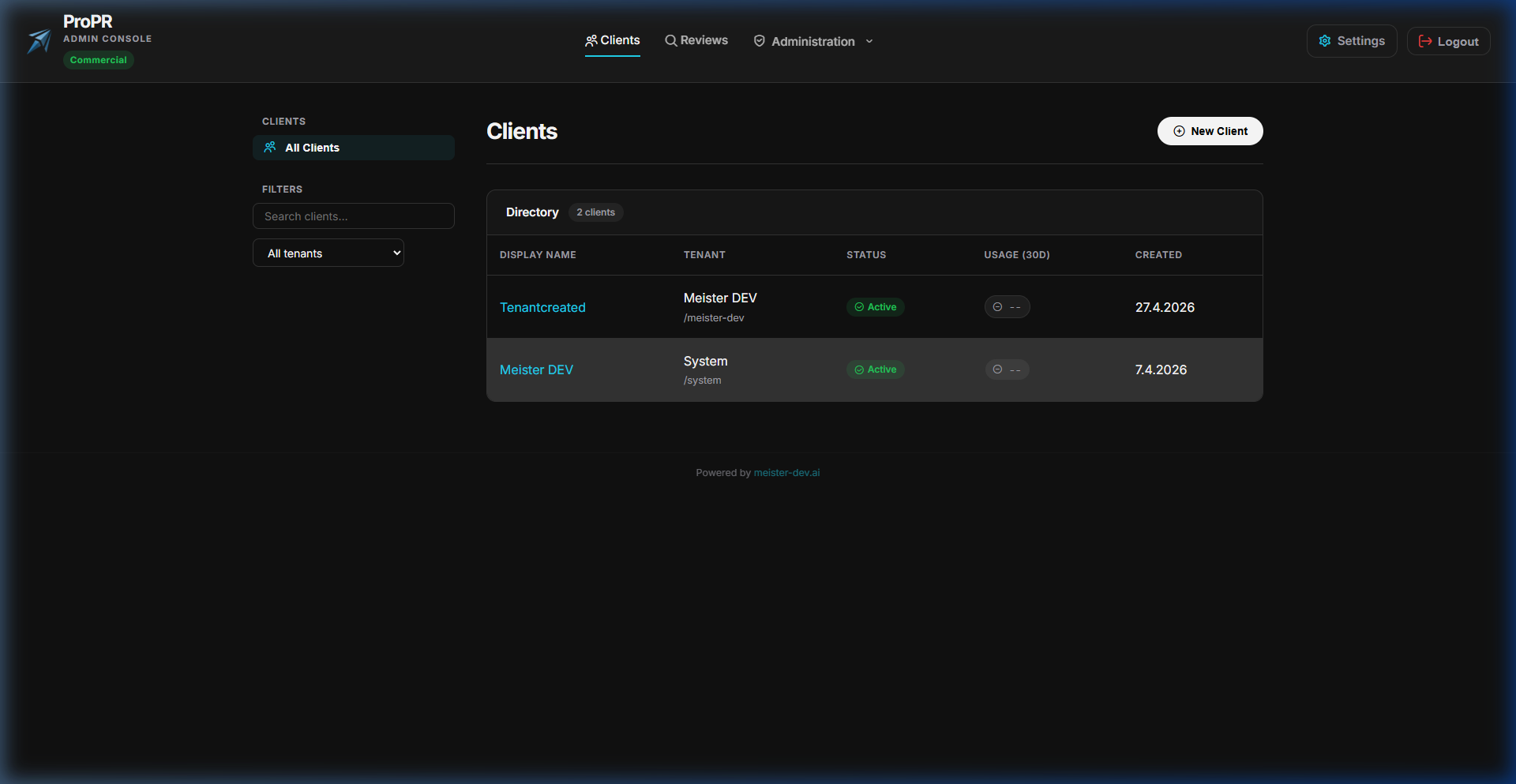Create a New Client
Viewport: 1516px width, 784px height.
pos(1210,131)
